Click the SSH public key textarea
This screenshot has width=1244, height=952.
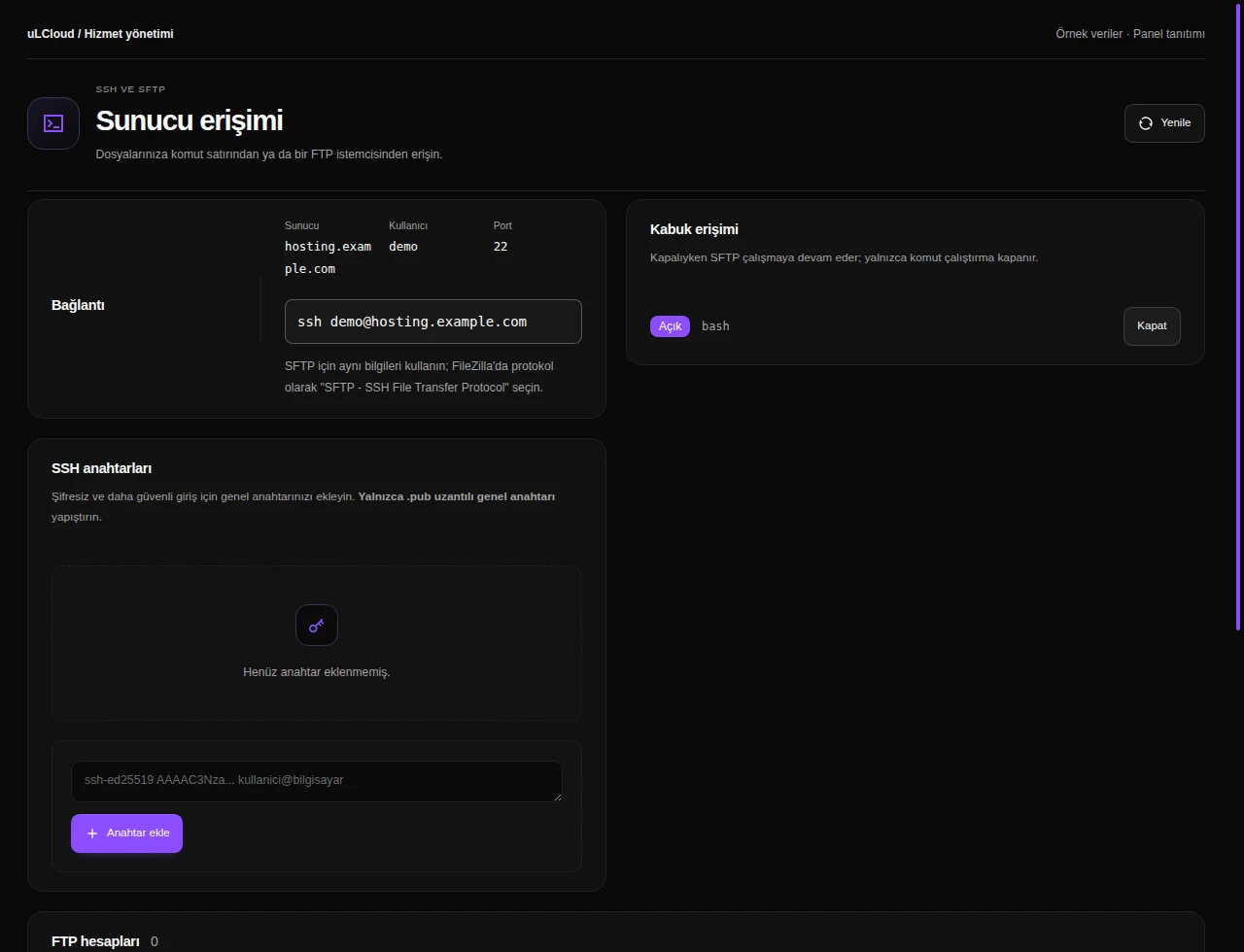click(317, 781)
